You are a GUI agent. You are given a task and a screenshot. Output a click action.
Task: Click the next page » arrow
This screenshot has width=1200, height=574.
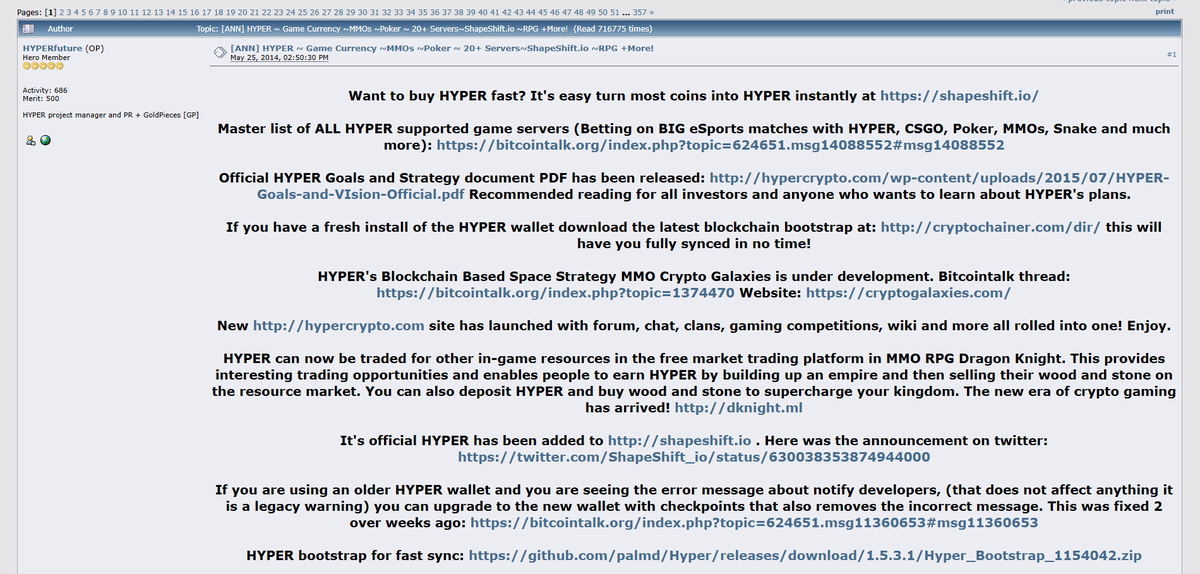(x=652, y=11)
